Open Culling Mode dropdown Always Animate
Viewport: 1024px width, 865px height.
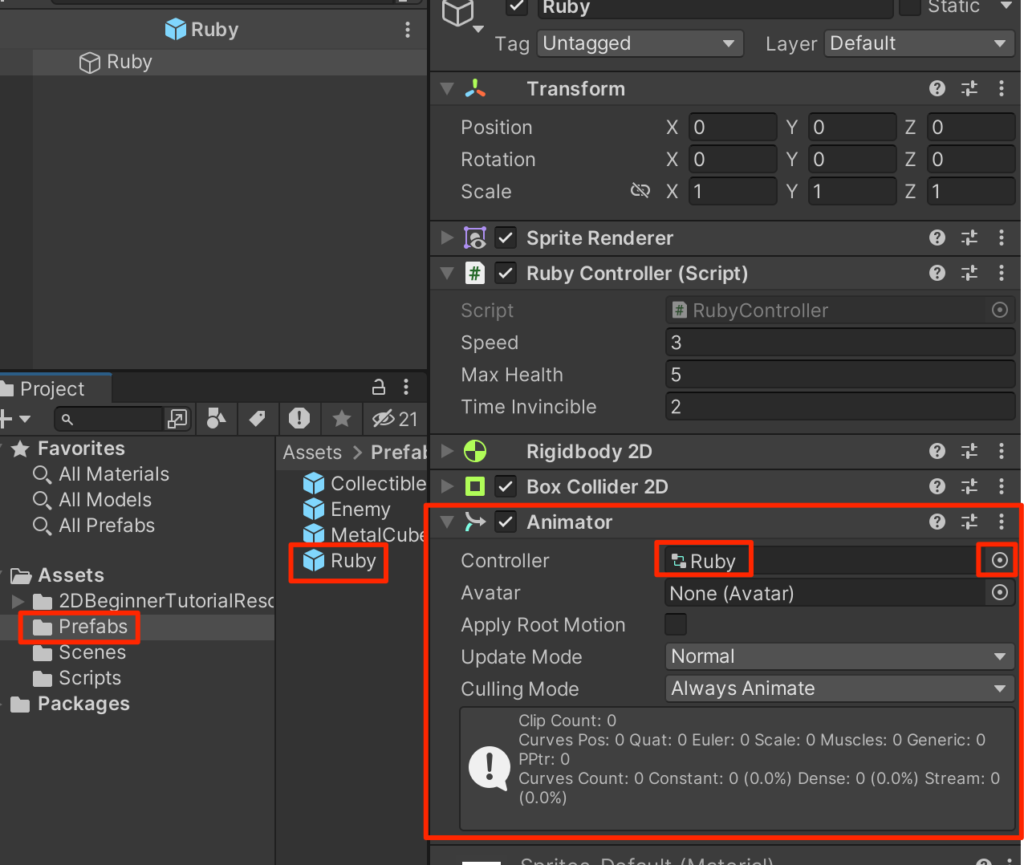tap(840, 688)
